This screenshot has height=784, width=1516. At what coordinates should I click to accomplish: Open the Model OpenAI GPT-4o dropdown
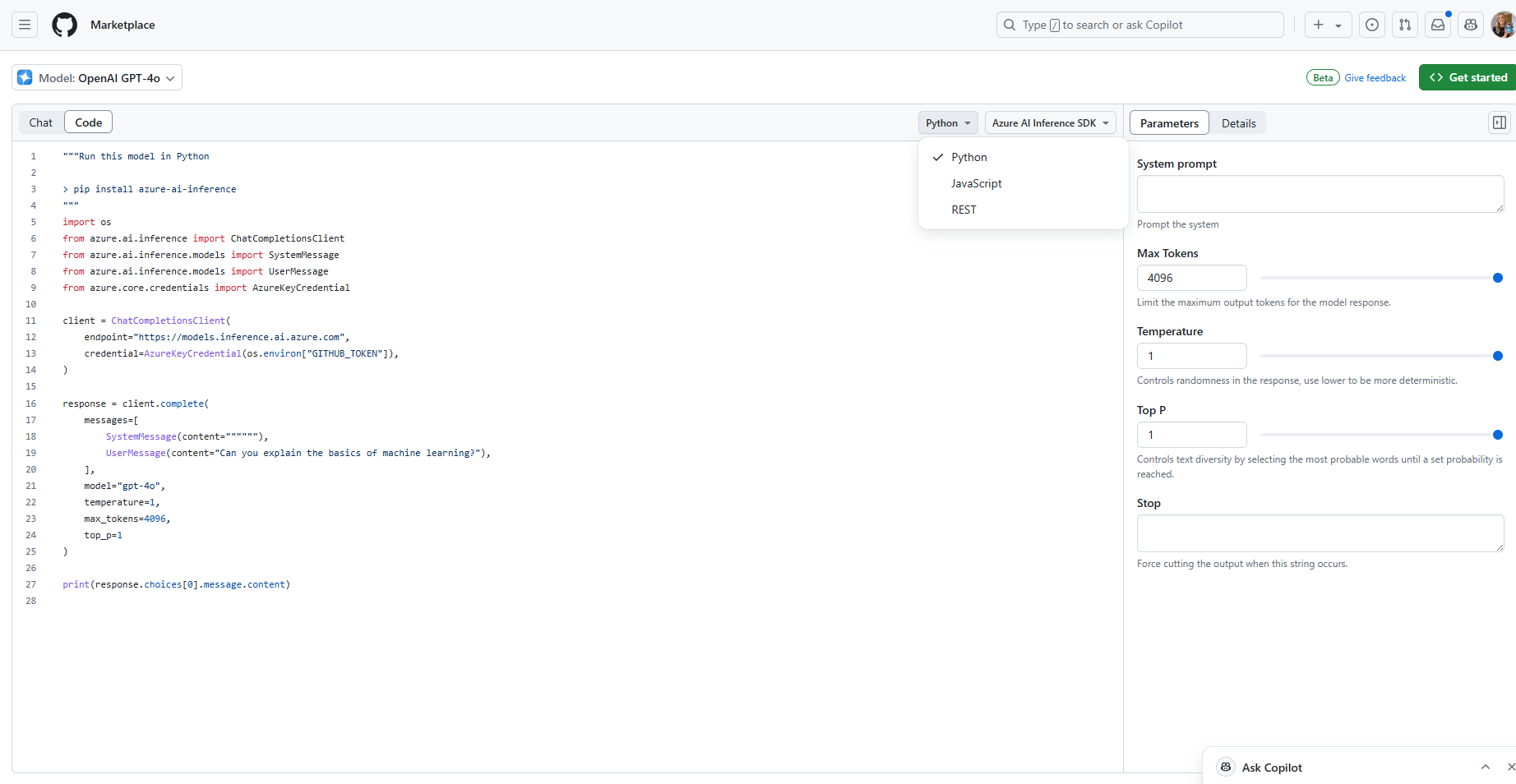point(97,78)
